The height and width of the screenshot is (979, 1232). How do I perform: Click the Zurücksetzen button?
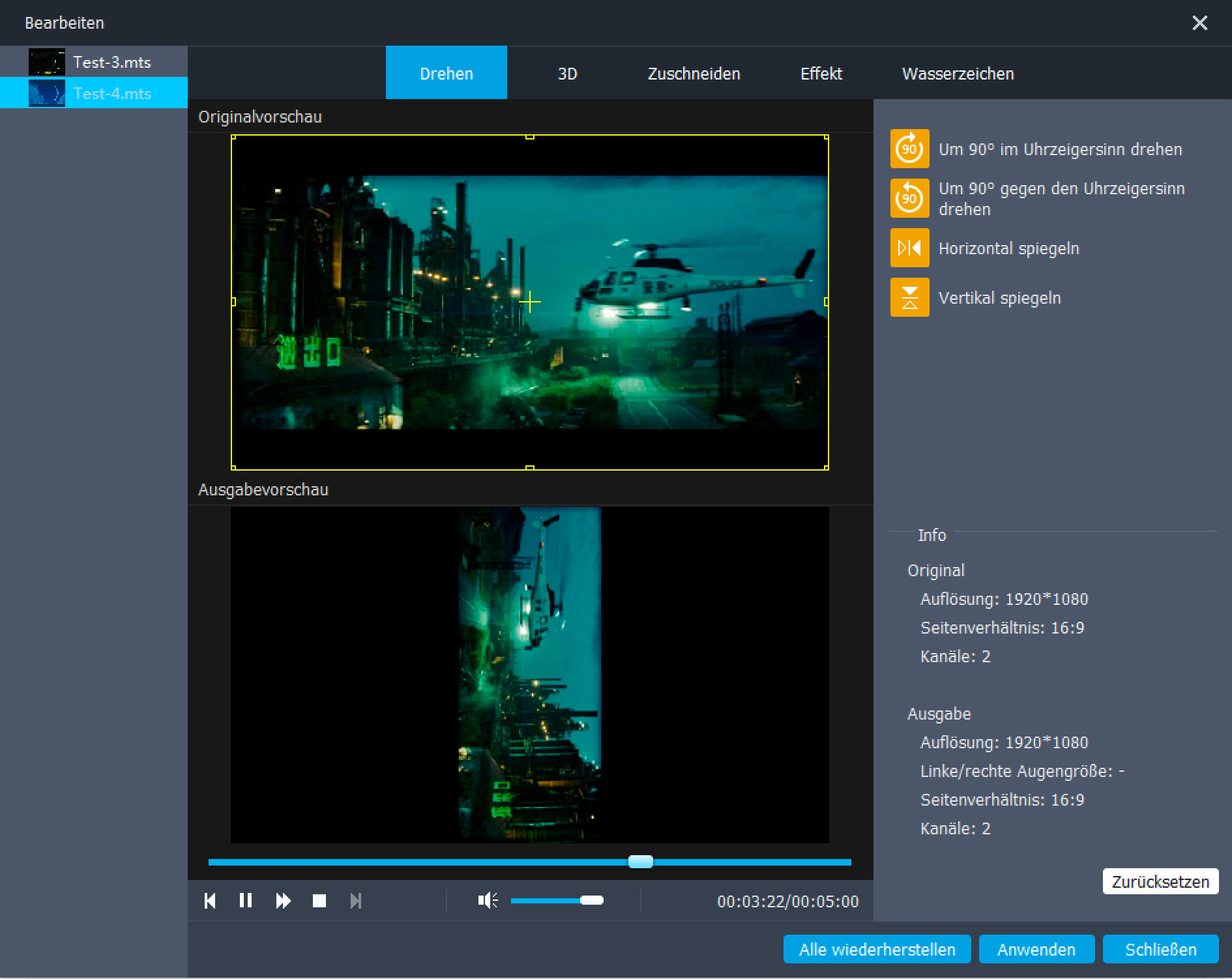click(x=1160, y=881)
